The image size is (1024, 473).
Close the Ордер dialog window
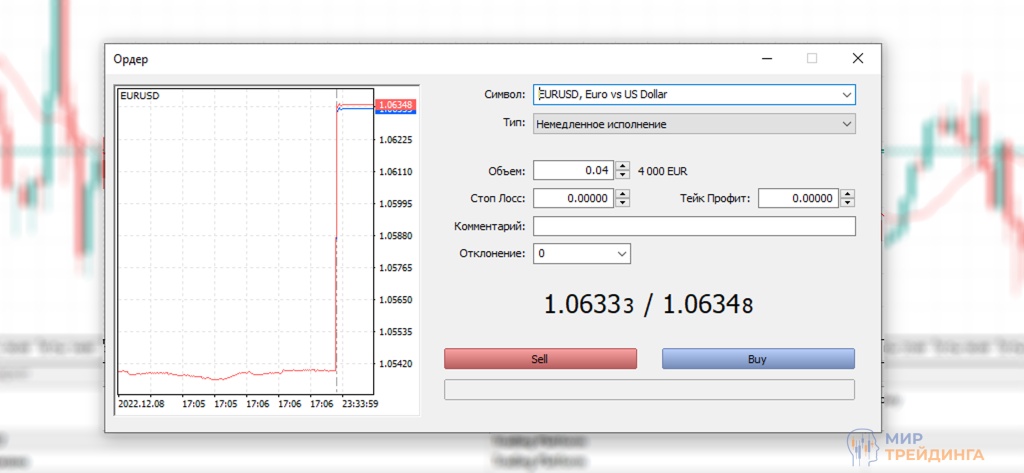point(857,59)
